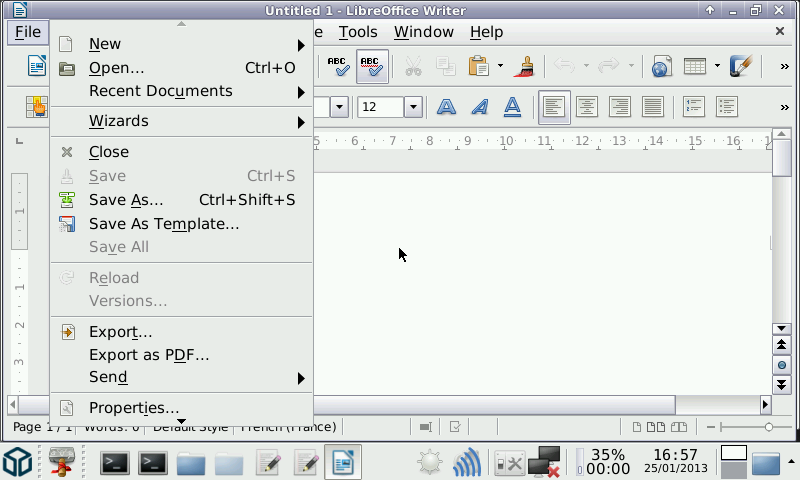Toggle justified text alignment
This screenshot has height=480, width=800.
(653, 107)
